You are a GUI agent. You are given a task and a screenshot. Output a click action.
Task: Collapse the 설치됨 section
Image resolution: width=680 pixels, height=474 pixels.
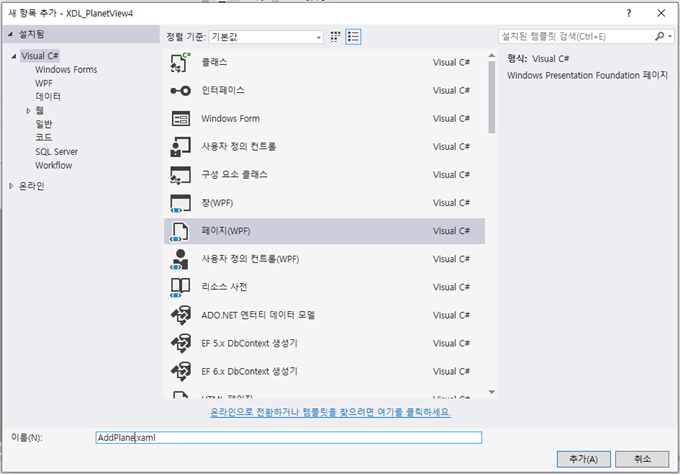click(10, 34)
